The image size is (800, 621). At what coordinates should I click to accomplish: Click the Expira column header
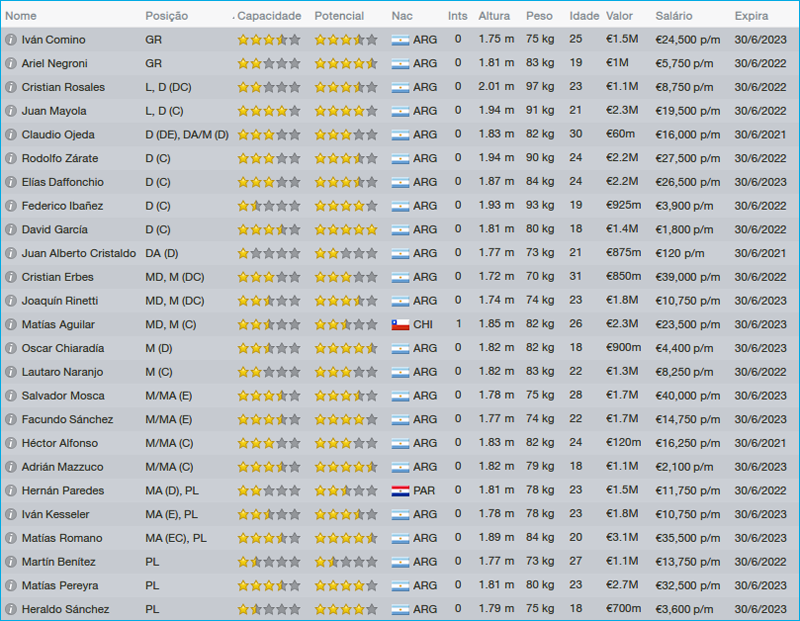click(x=751, y=17)
